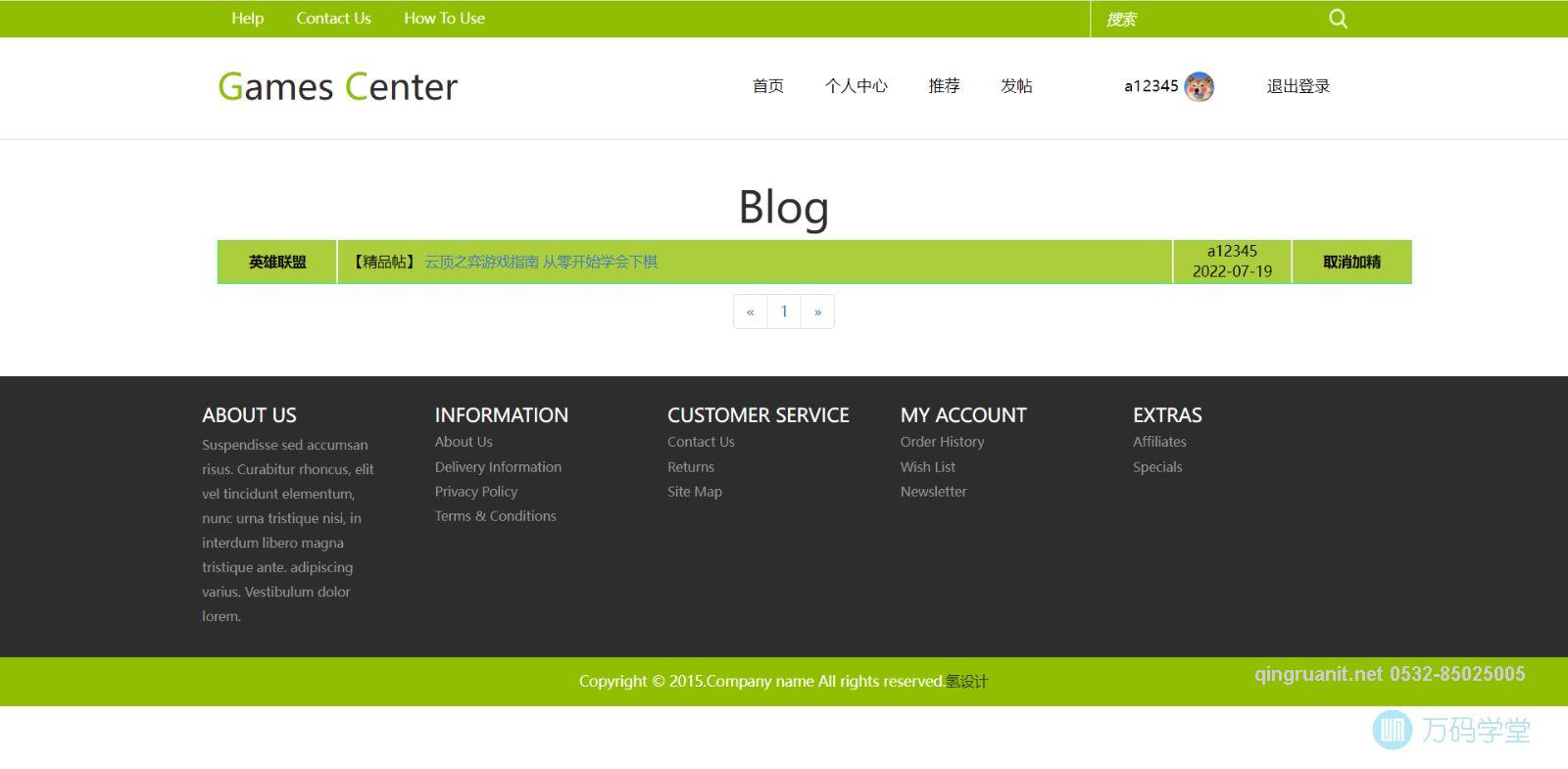This screenshot has width=1568, height=769.
Task: Open the Help link in top bar
Action: point(247,18)
